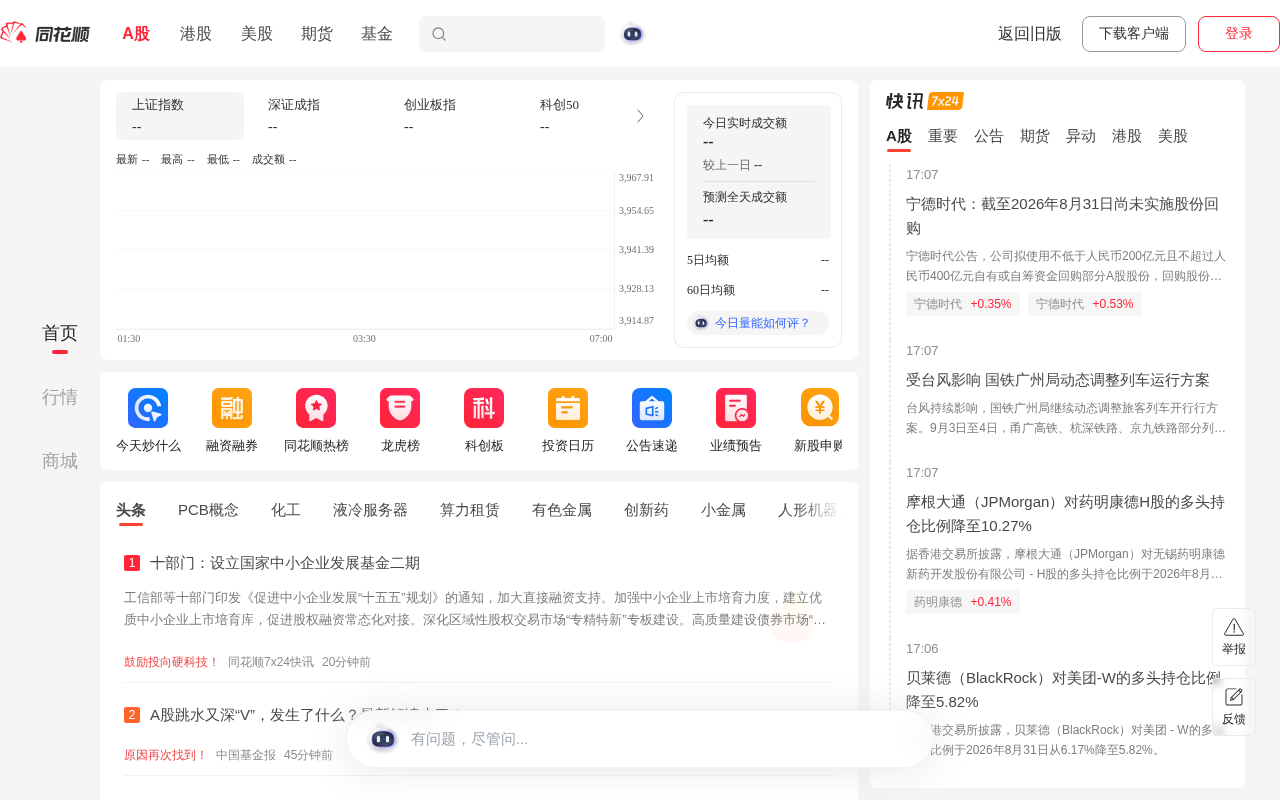This screenshot has height=800, width=1280.
Task: Click 鼓励投向硬科技！ tag
Action: pyautogui.click(x=172, y=662)
